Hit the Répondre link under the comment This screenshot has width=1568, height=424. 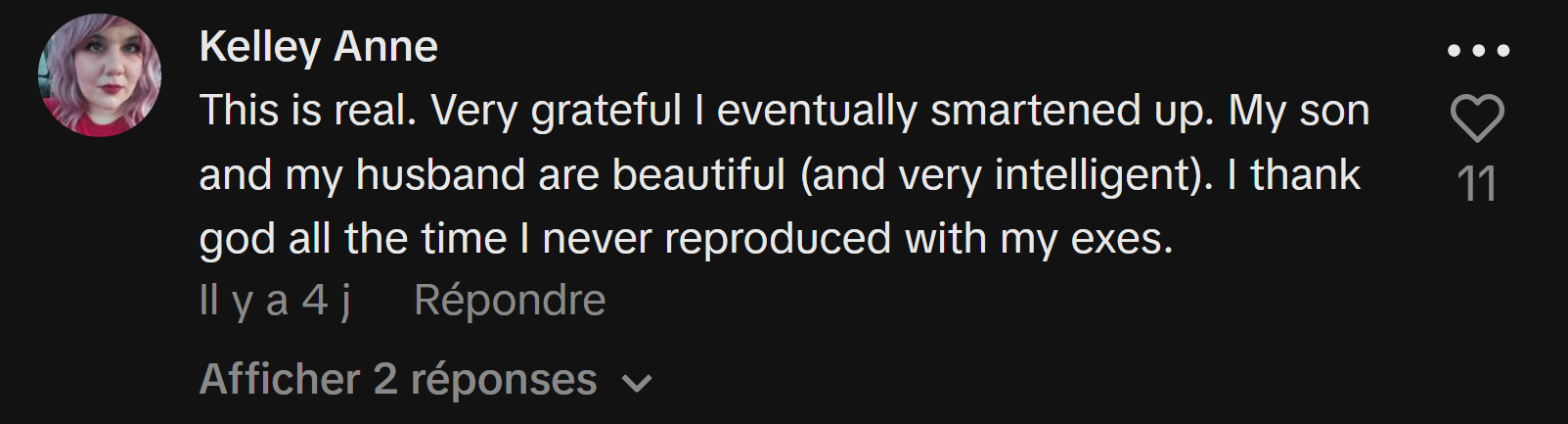[x=510, y=301]
